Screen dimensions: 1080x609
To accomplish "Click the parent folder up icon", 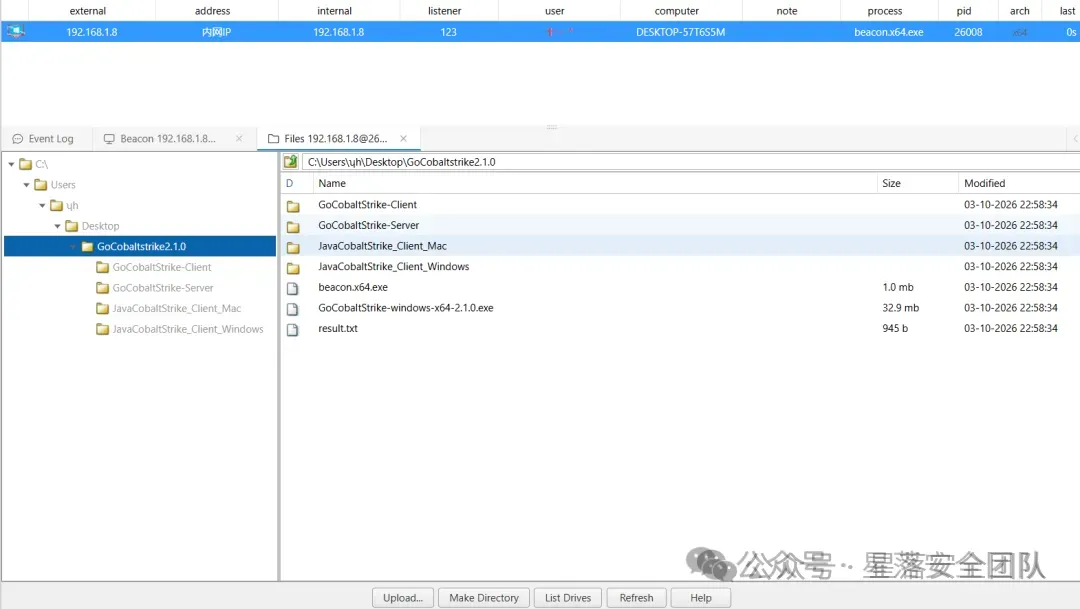I will [x=291, y=162].
